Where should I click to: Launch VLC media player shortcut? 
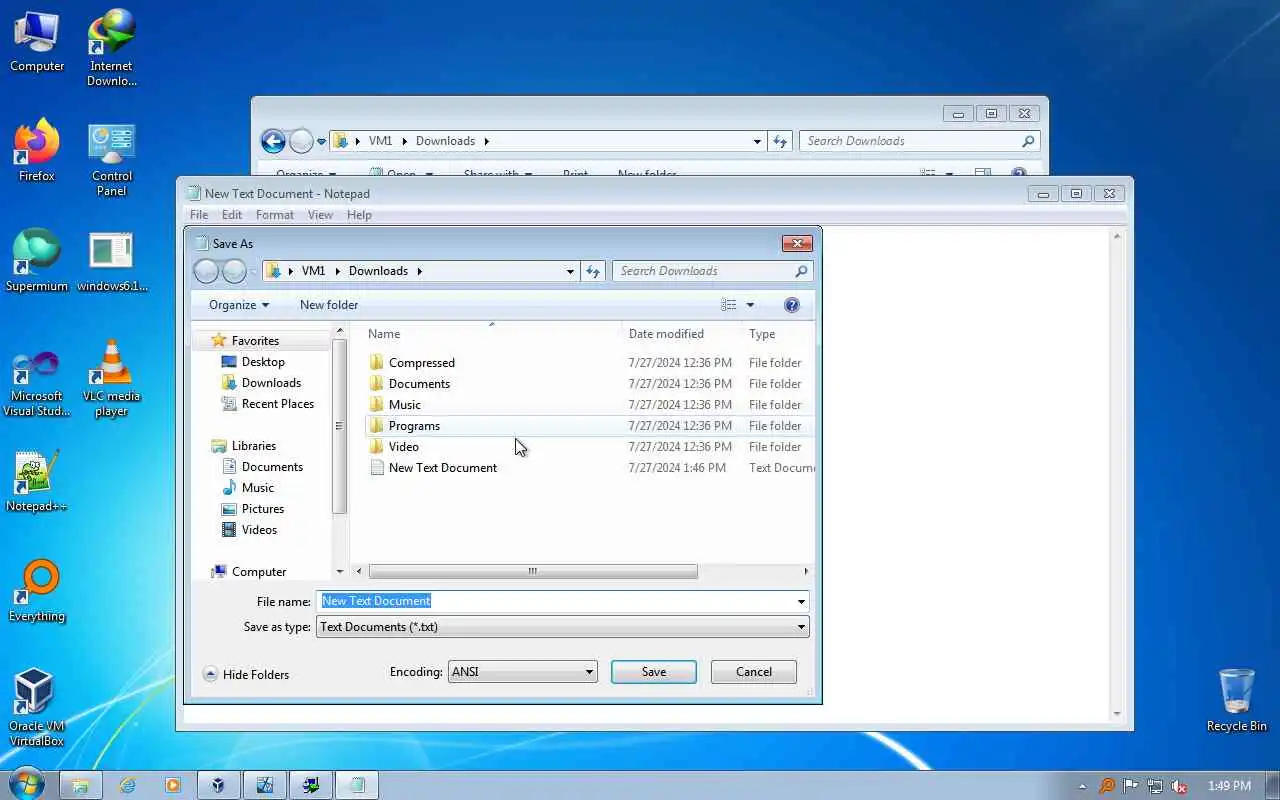[x=112, y=378]
